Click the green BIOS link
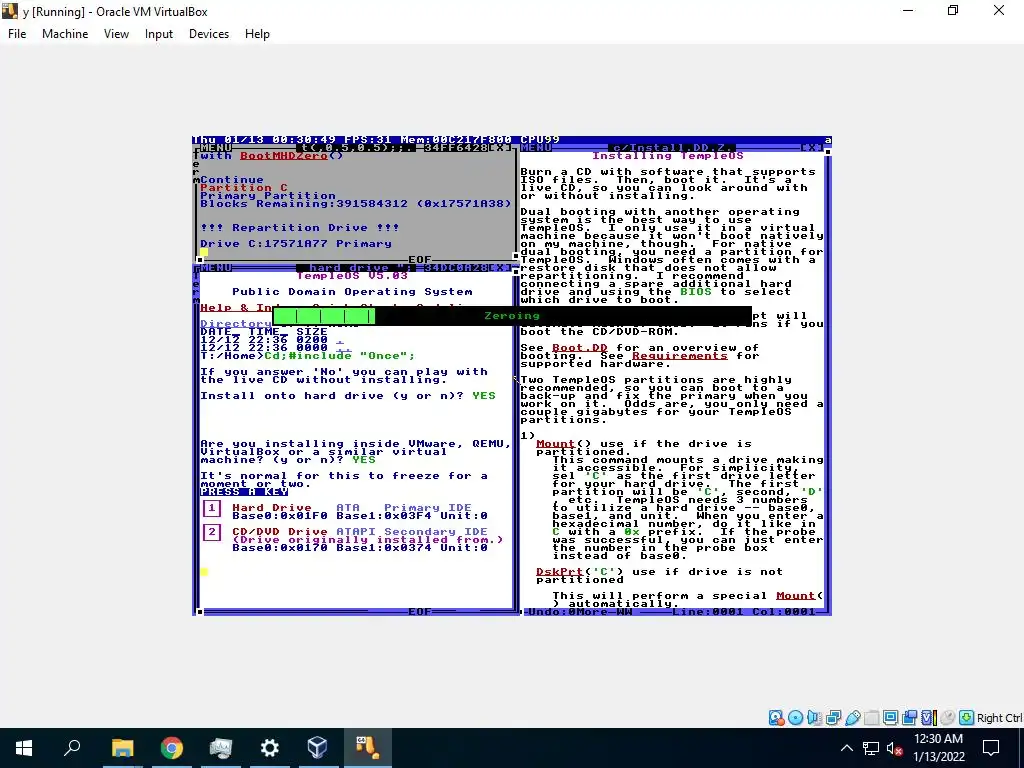The image size is (1024, 768). click(x=696, y=291)
